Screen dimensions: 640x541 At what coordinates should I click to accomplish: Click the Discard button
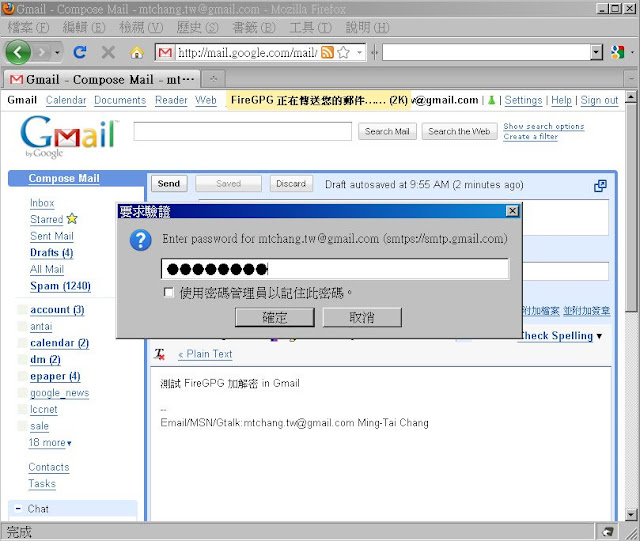coord(291,184)
